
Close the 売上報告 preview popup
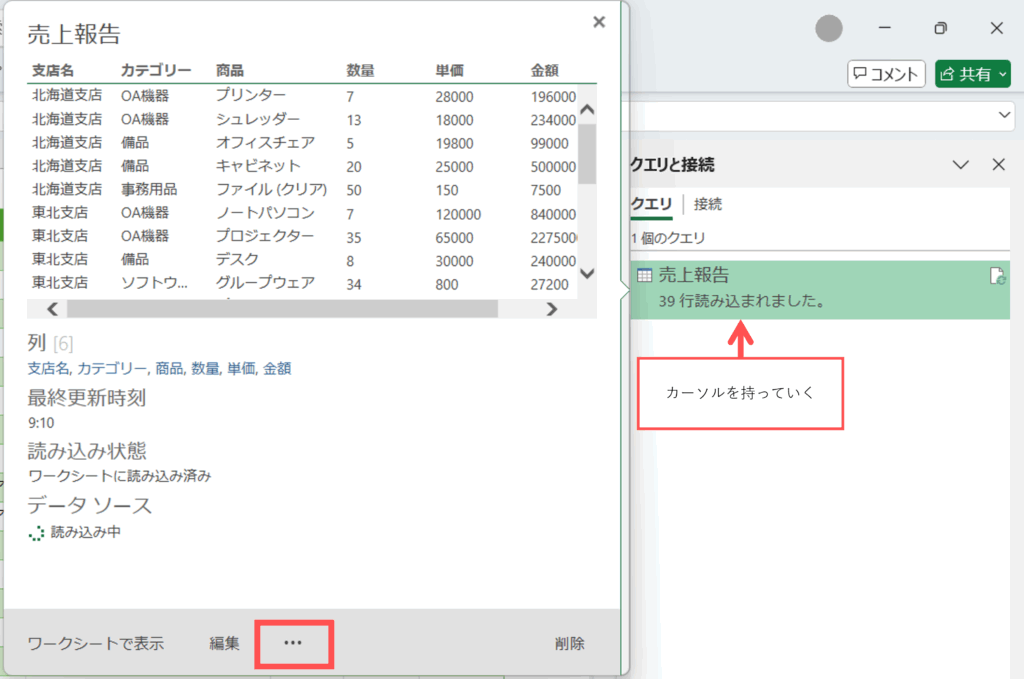599,22
